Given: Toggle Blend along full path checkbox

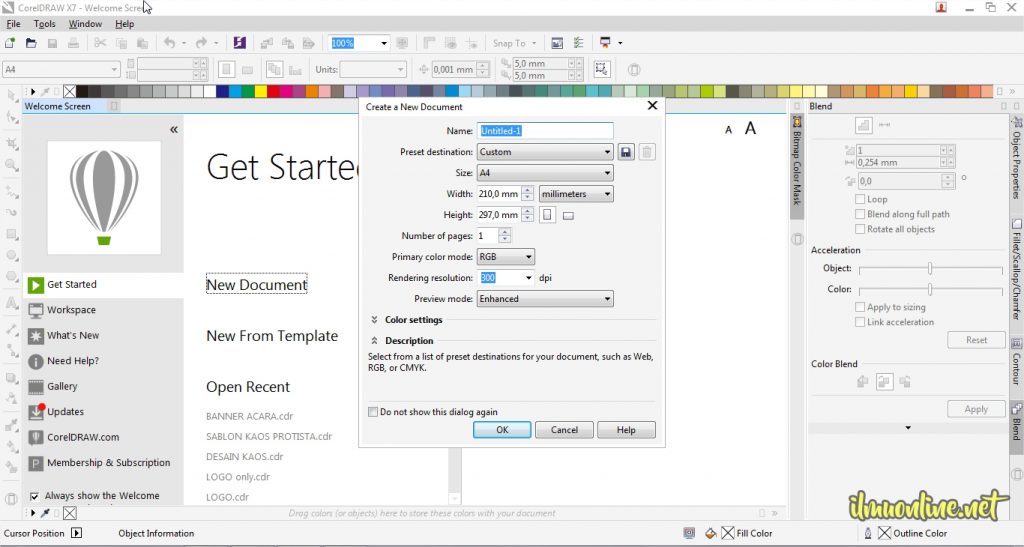Looking at the screenshot, I should click(x=860, y=214).
